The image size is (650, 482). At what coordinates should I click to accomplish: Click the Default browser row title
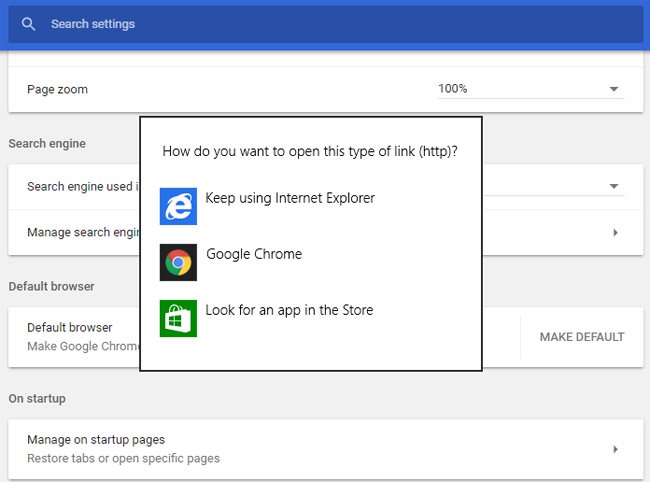[70, 327]
